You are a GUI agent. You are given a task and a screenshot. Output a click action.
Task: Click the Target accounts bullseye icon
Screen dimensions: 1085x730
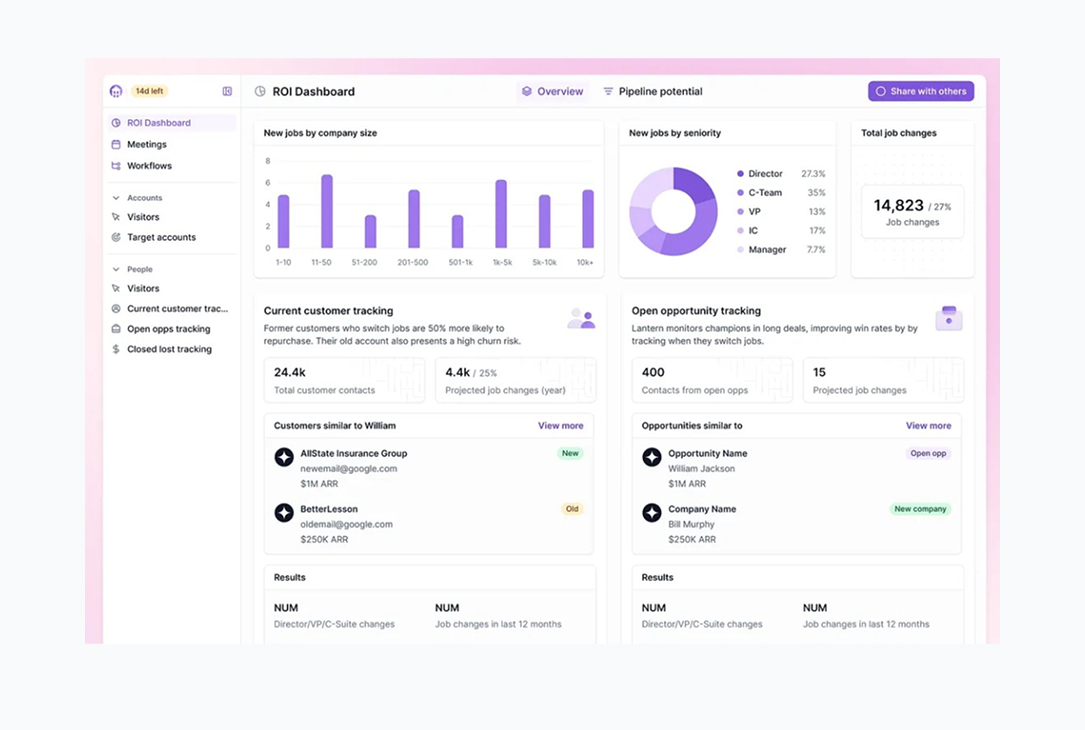(116, 238)
